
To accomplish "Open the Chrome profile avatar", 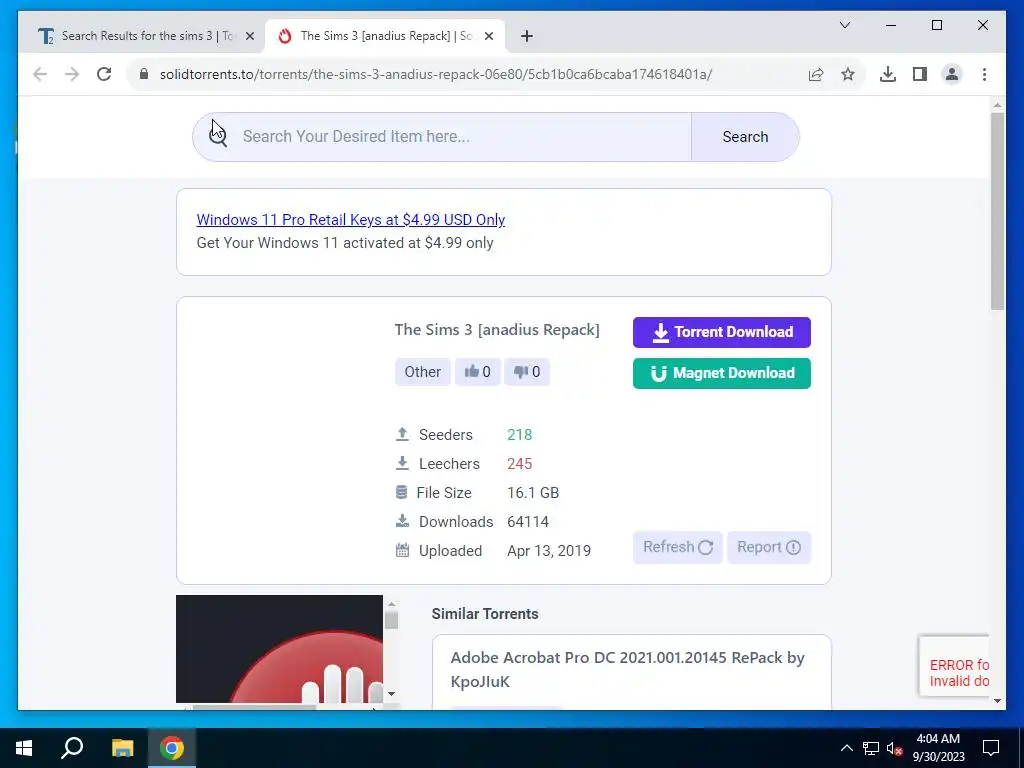I will [x=952, y=74].
